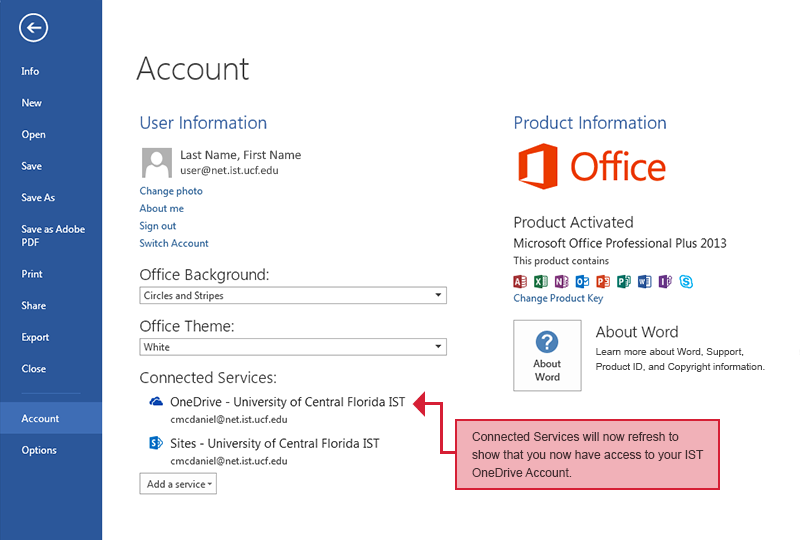Click the PowerPoint product icon
800x540 pixels.
click(x=603, y=281)
